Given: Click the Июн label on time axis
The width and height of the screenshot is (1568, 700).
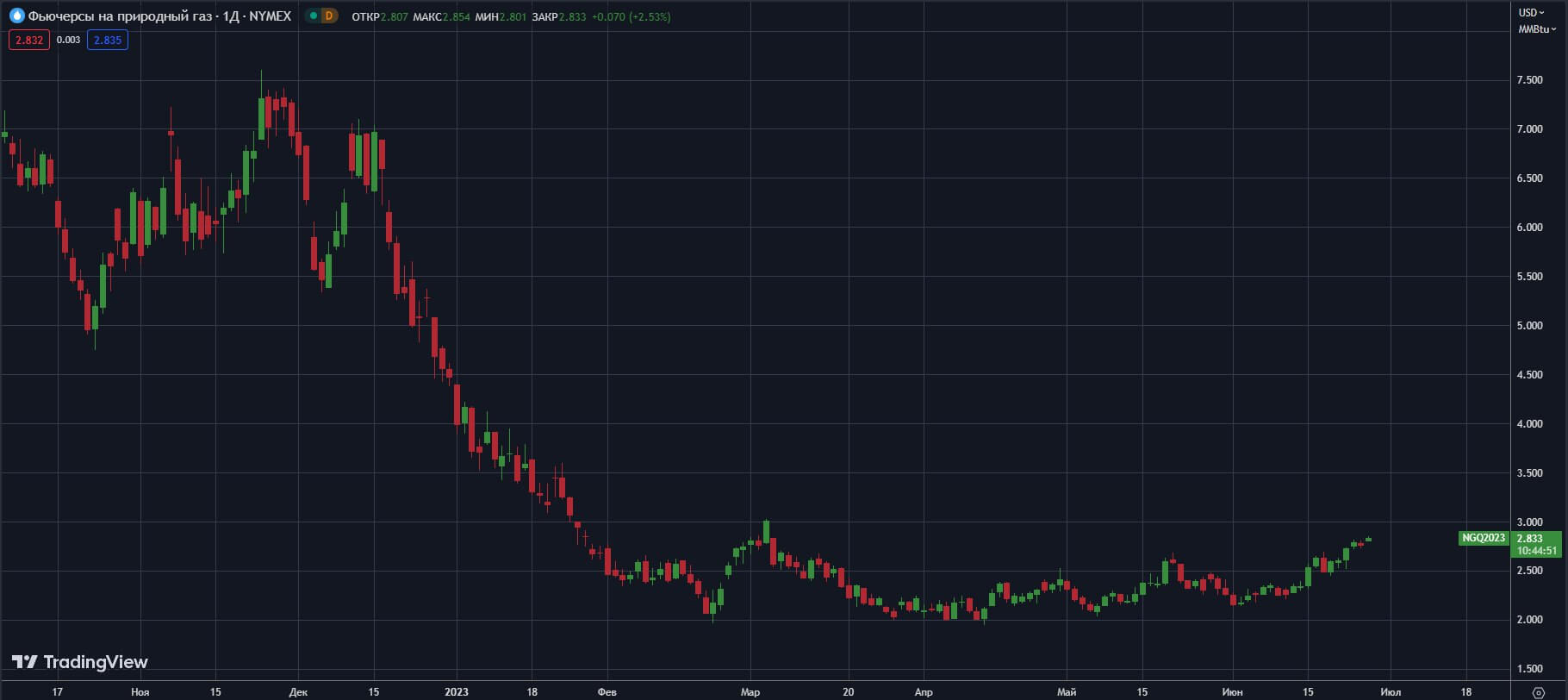Looking at the screenshot, I should 1233,692.
